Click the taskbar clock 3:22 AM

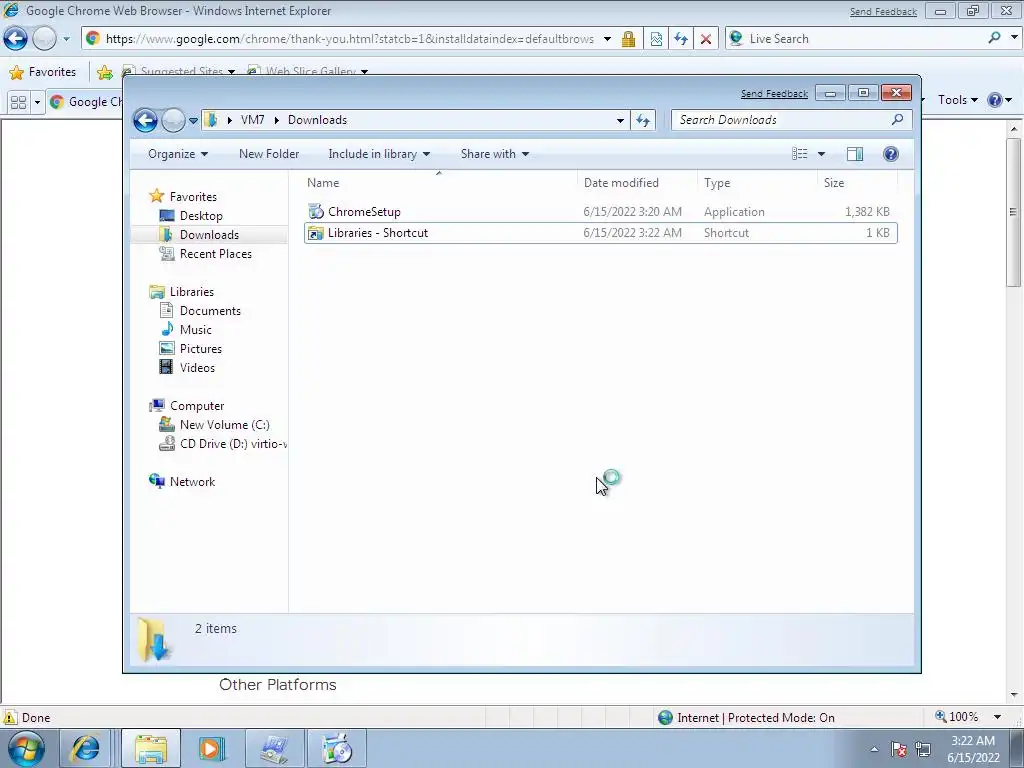coord(973,741)
